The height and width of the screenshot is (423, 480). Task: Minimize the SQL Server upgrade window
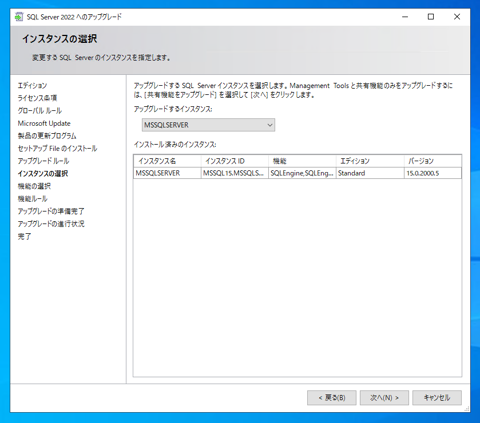pos(405,17)
